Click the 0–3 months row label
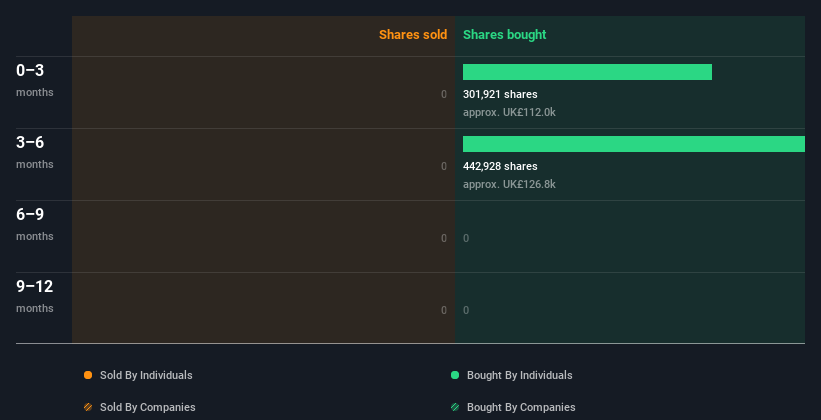 (x=35, y=80)
